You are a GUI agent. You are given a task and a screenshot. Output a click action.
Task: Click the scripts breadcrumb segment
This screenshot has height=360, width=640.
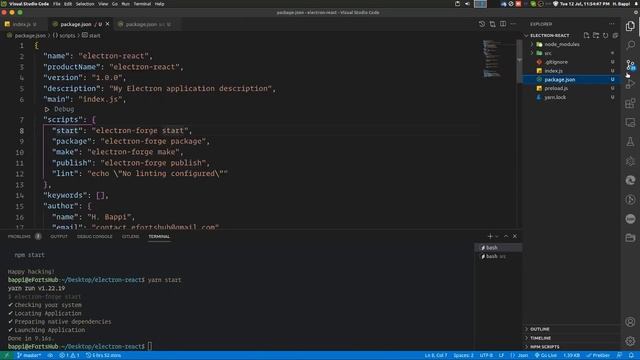click(x=64, y=36)
